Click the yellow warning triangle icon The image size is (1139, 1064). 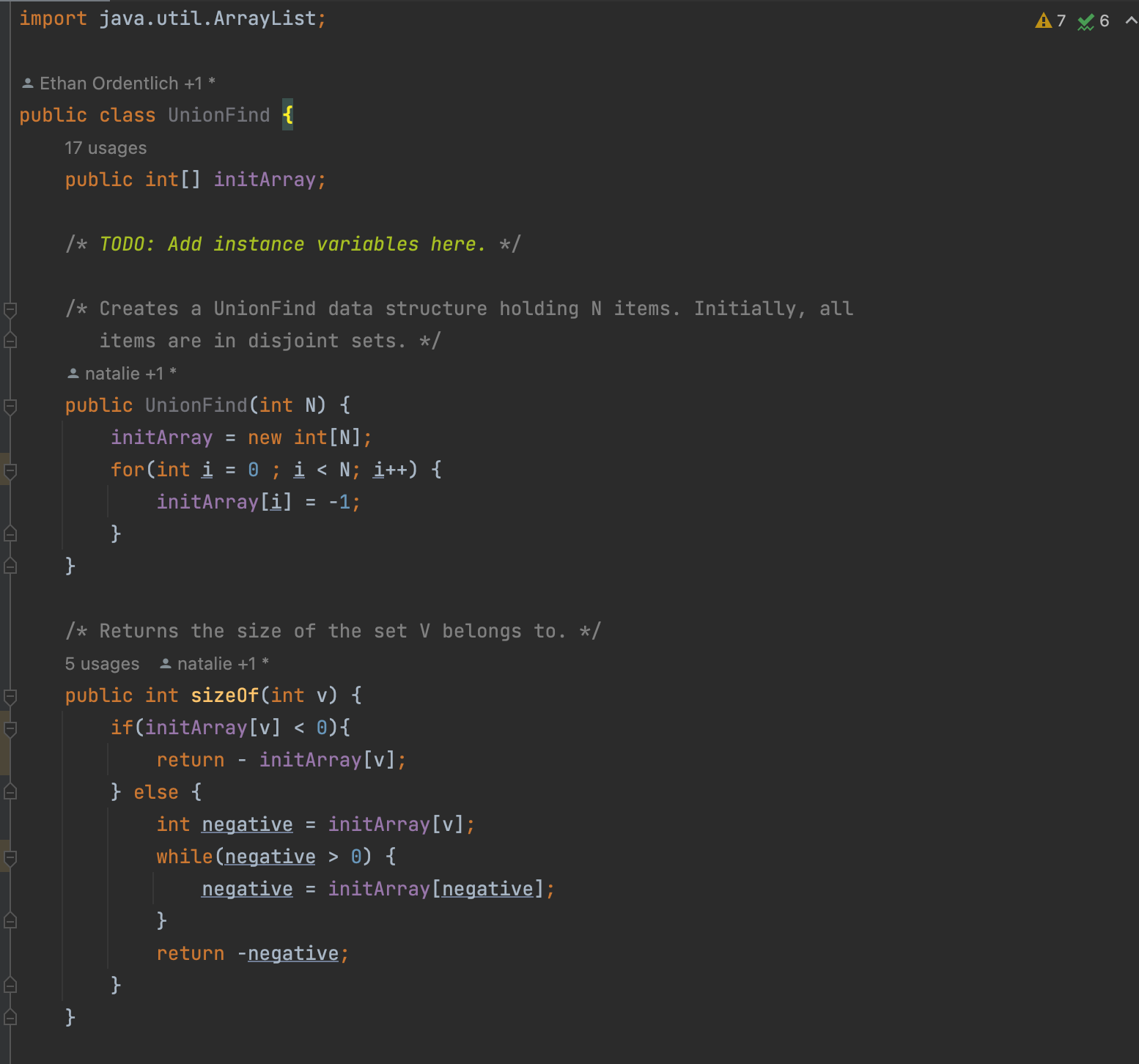pos(1042,21)
